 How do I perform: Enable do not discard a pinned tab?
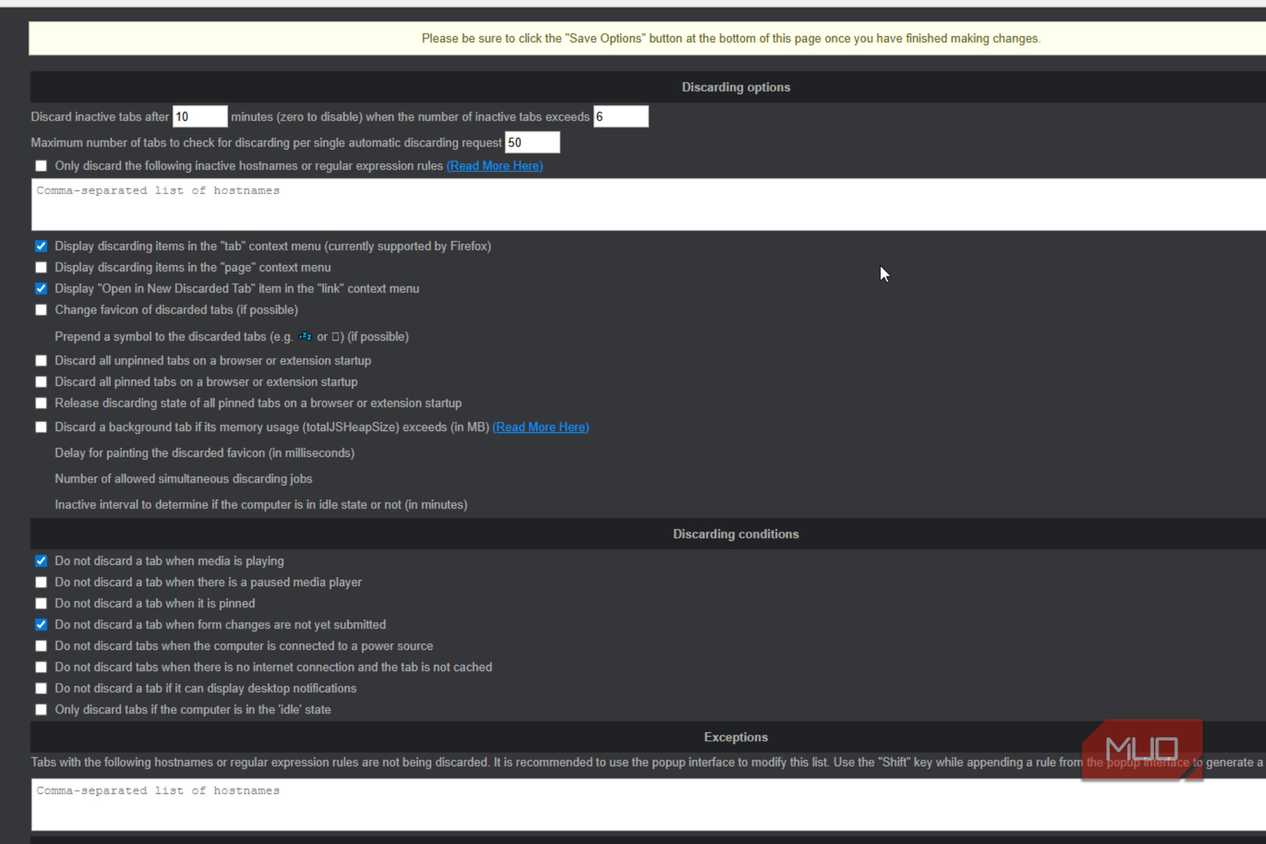click(41, 603)
